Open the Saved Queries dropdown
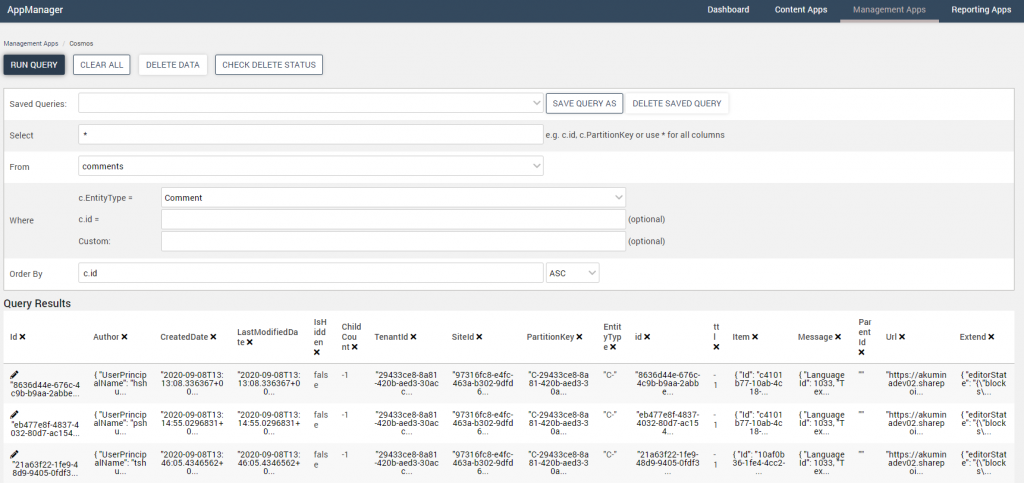The image size is (1024, 483). [310, 103]
